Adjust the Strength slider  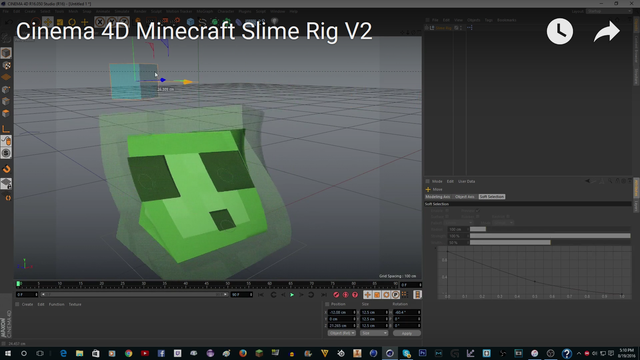pyautogui.click(x=550, y=236)
